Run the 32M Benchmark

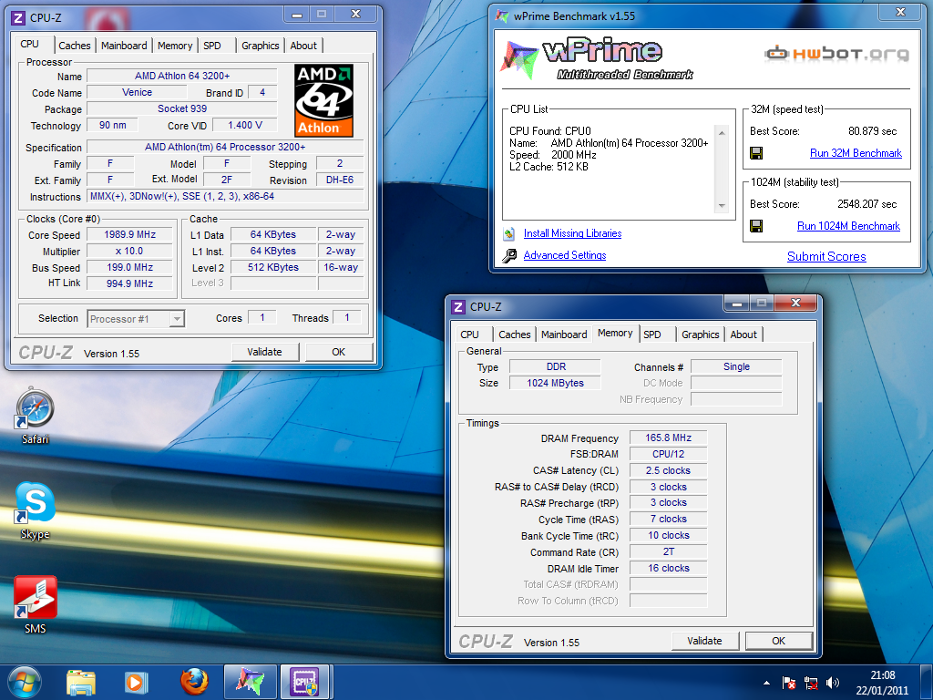point(856,153)
